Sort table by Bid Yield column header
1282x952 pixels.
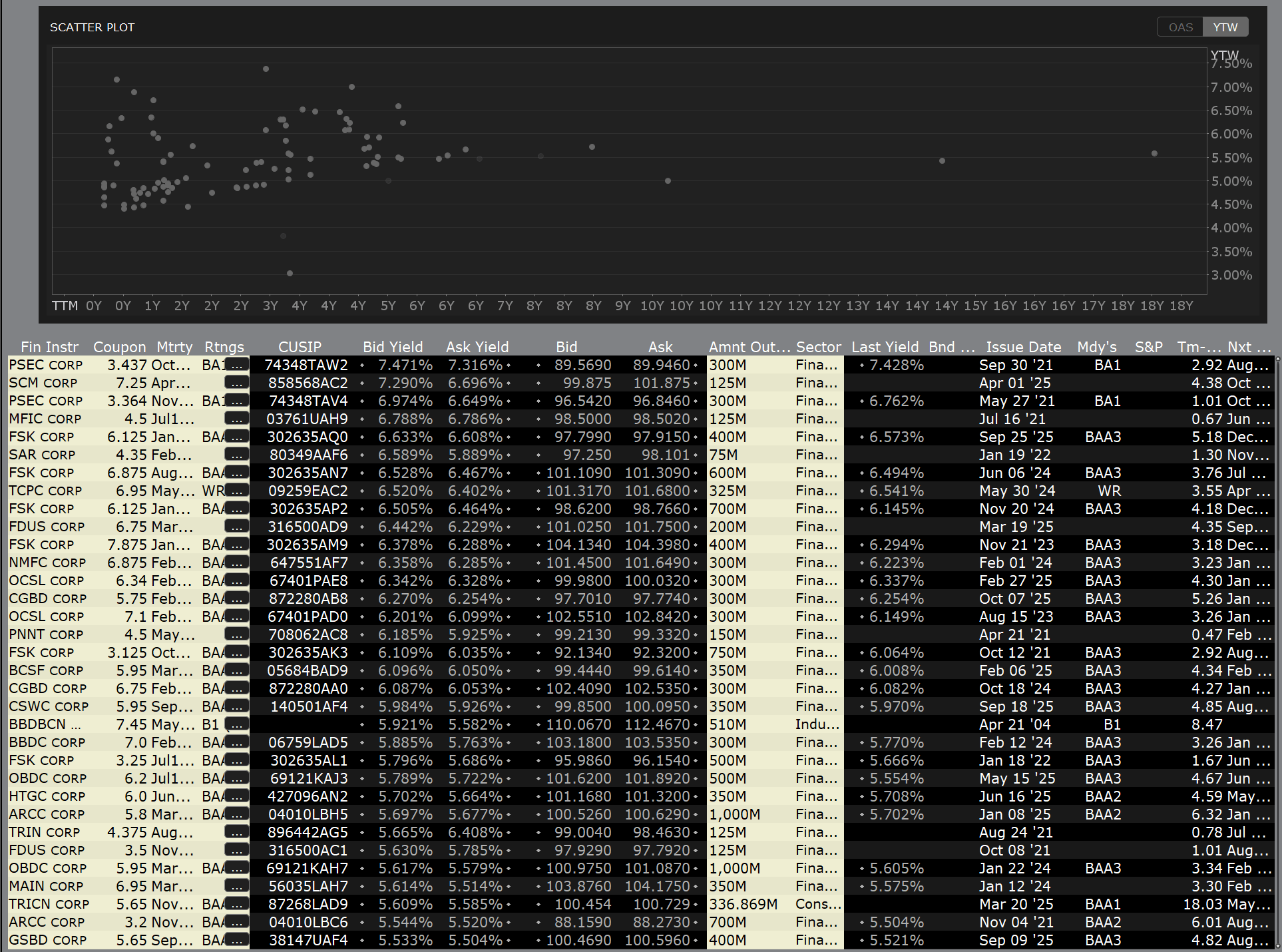tap(392, 347)
